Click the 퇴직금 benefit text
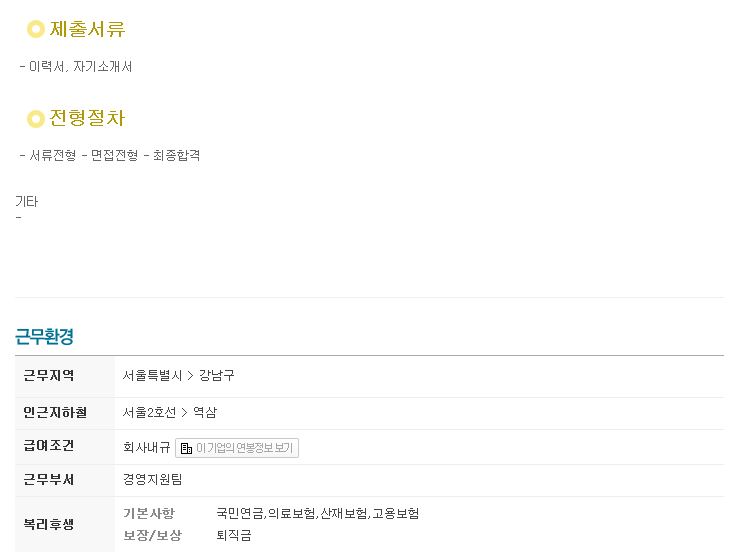Viewport: 732px width, 552px height. 234,535
